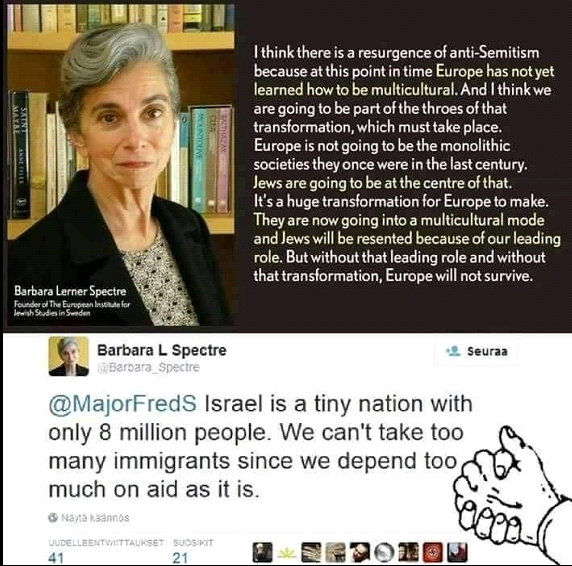This screenshot has height=566, width=572.
Task: Click the globe icon next to Näytä käännös
Action: 53,517
